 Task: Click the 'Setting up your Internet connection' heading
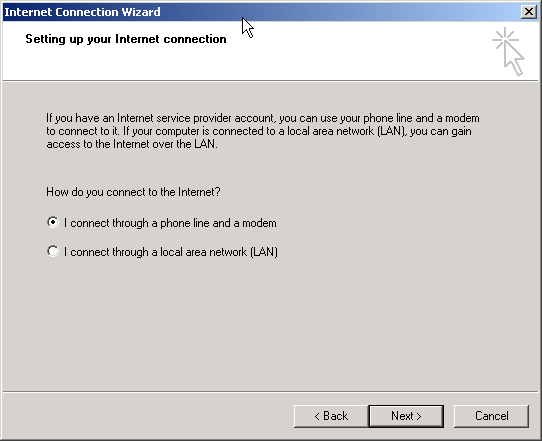click(126, 39)
